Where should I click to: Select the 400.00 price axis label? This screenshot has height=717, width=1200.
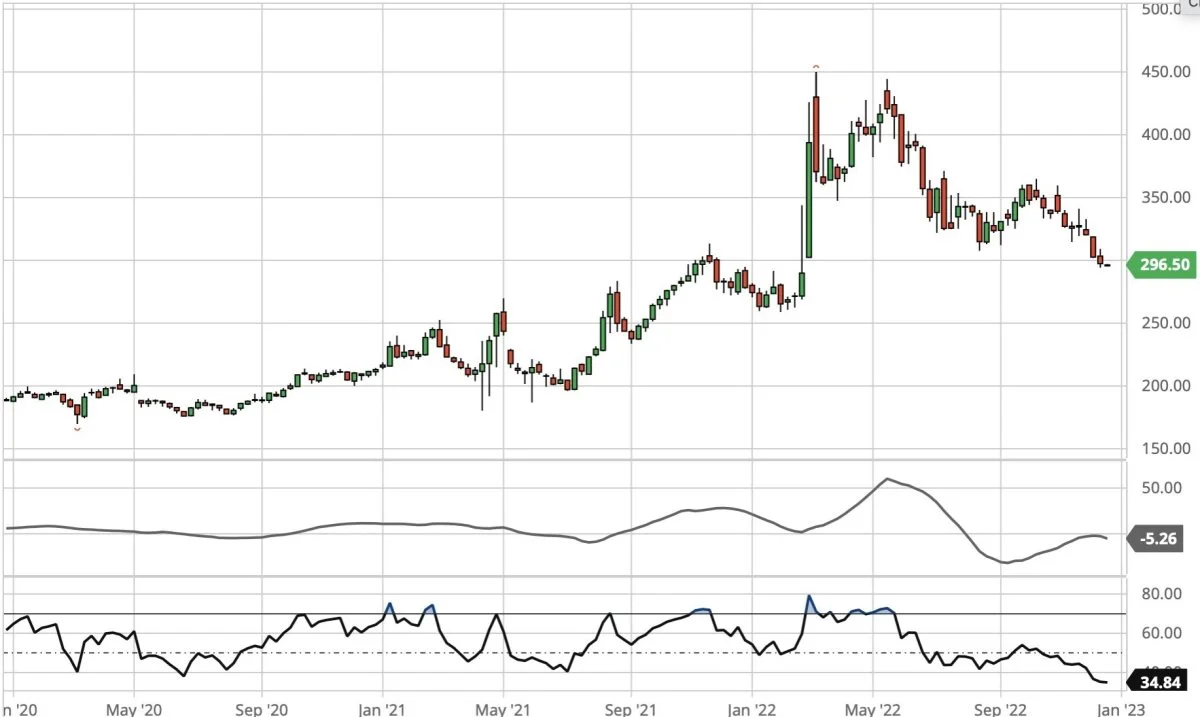(x=1164, y=134)
